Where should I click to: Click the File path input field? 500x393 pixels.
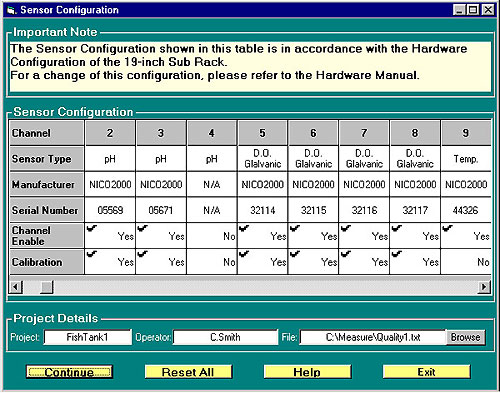point(373,337)
